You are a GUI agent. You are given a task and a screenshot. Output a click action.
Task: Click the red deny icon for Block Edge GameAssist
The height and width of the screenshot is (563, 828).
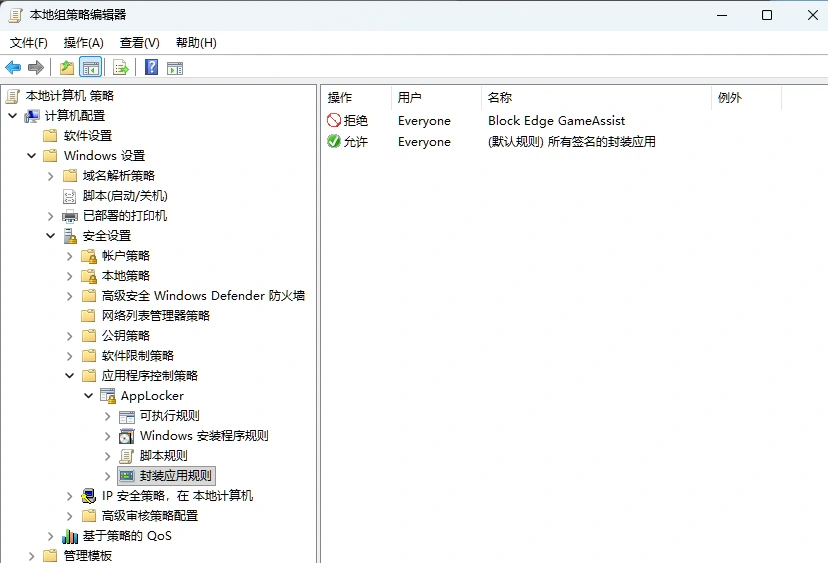334,120
